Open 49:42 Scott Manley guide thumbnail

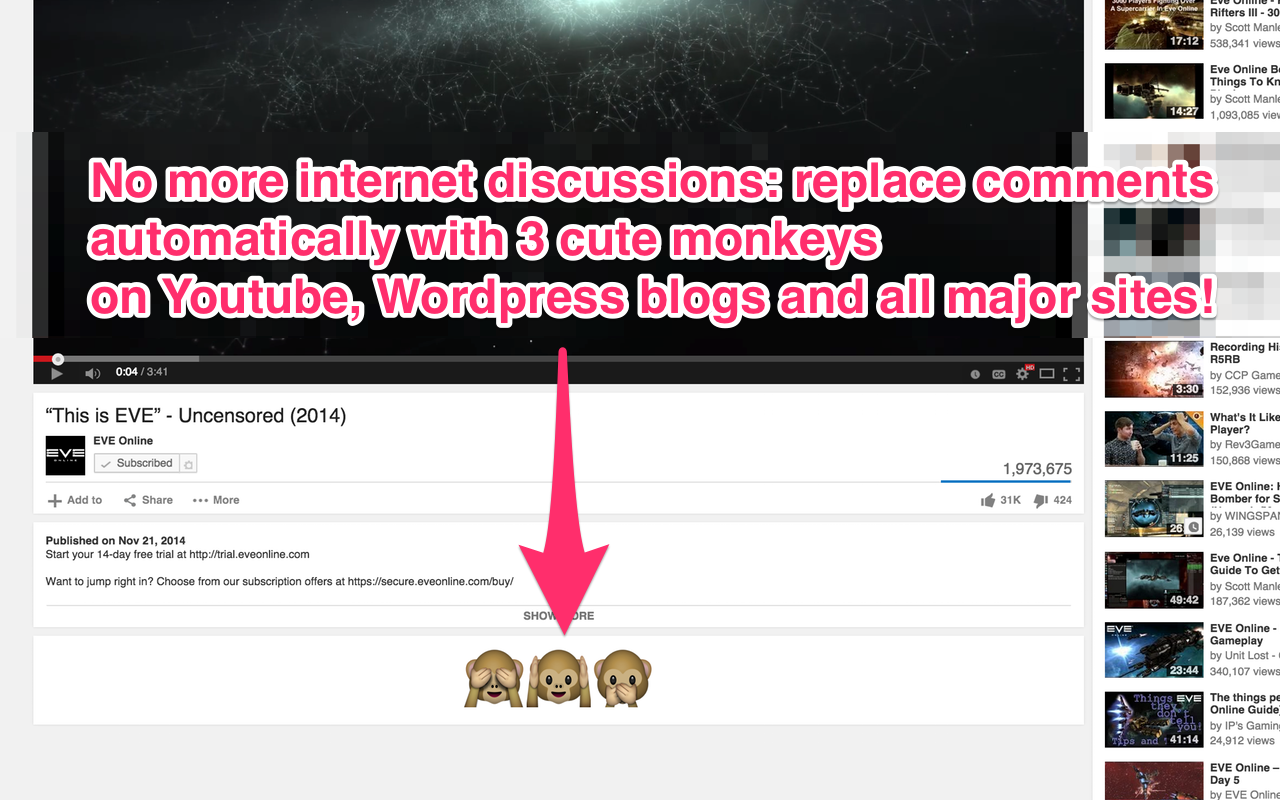(x=1154, y=580)
